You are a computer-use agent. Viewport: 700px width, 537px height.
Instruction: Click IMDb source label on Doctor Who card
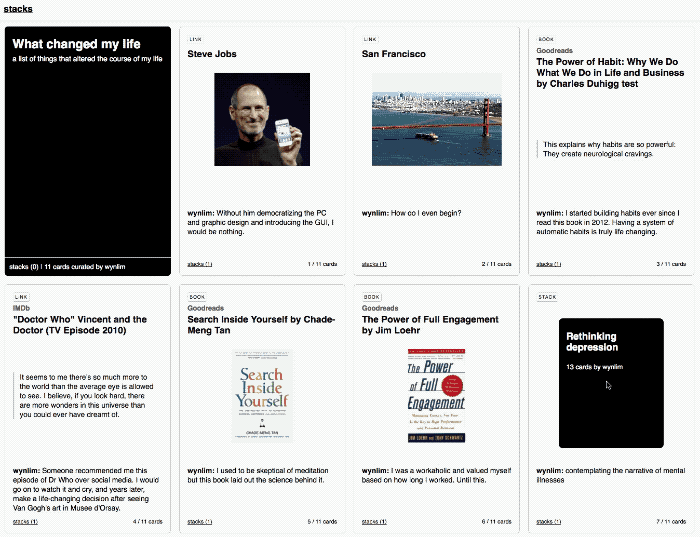pos(21,308)
